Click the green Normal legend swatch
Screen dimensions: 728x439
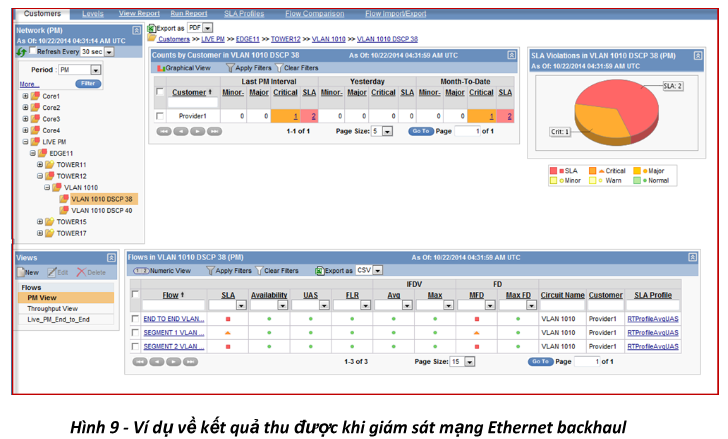pyautogui.click(x=637, y=181)
